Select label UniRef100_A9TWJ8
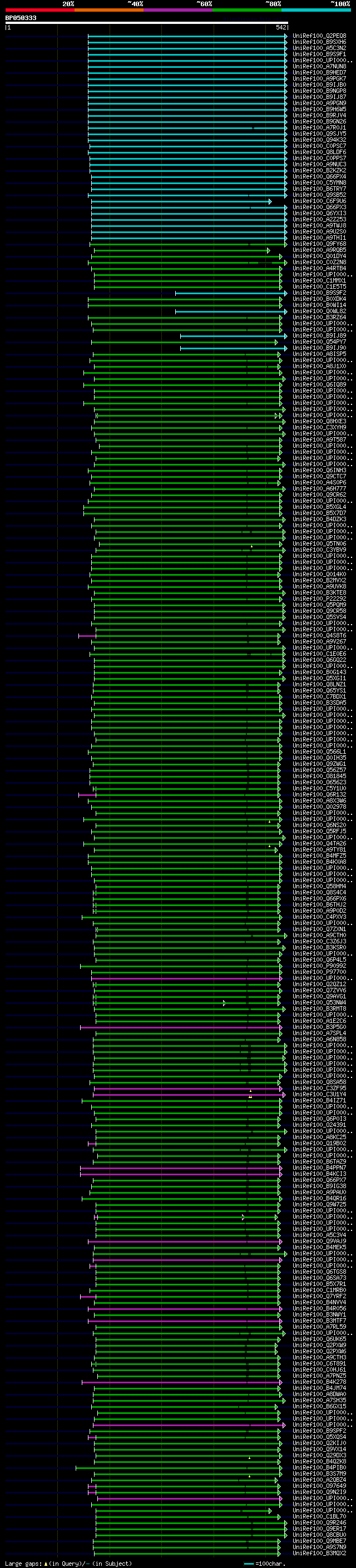 tap(319, 225)
